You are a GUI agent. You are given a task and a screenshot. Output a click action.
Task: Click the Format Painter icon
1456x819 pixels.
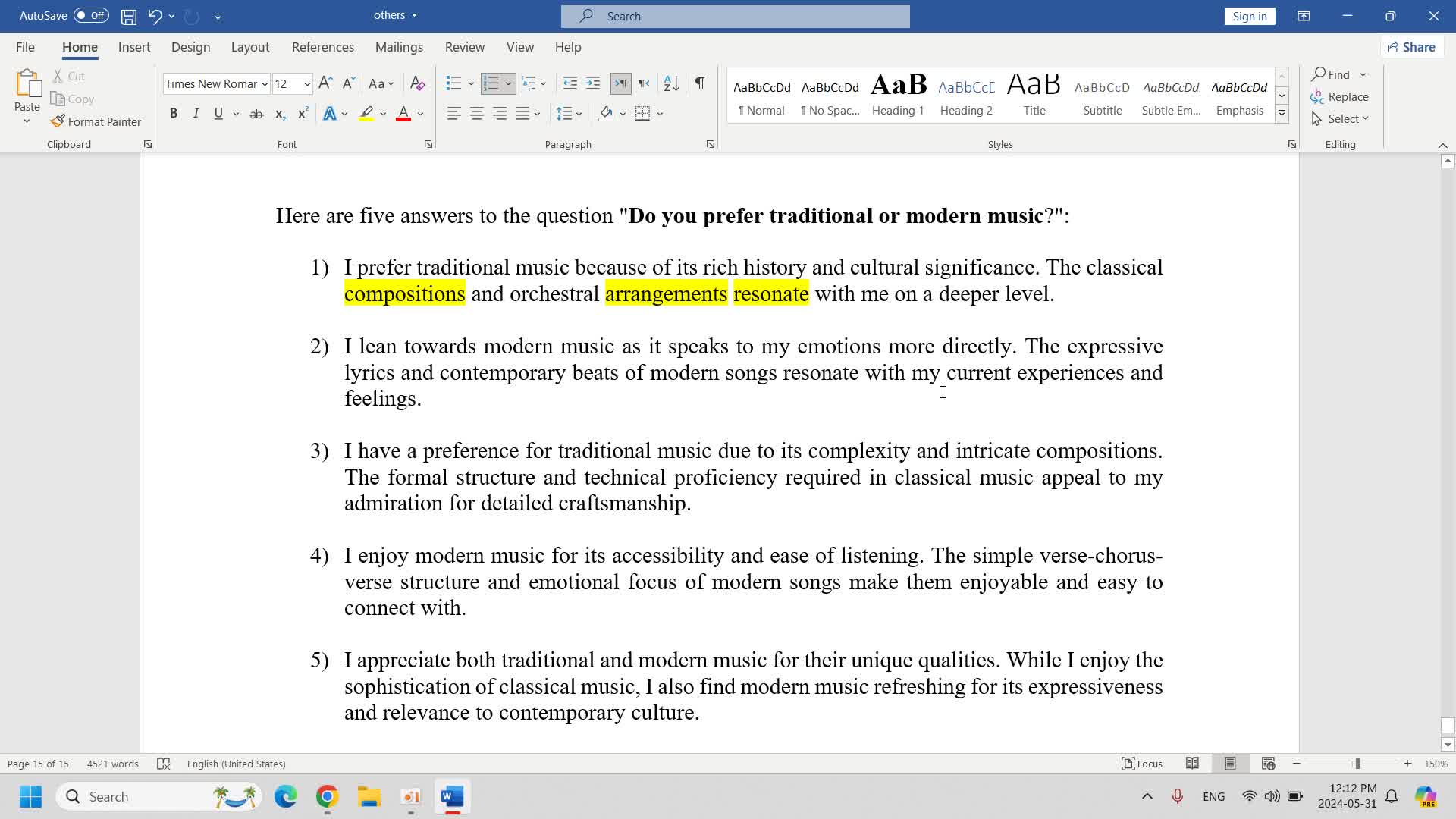tap(58, 121)
